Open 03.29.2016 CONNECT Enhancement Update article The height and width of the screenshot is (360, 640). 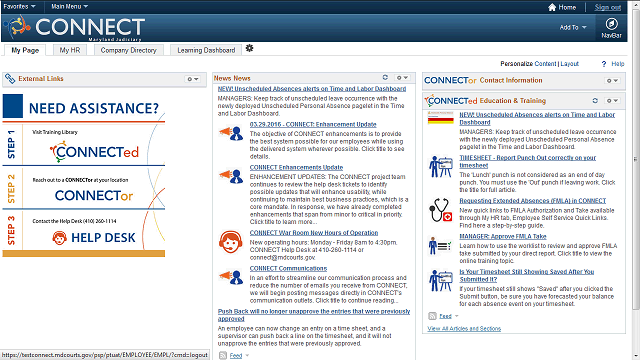[313, 124]
